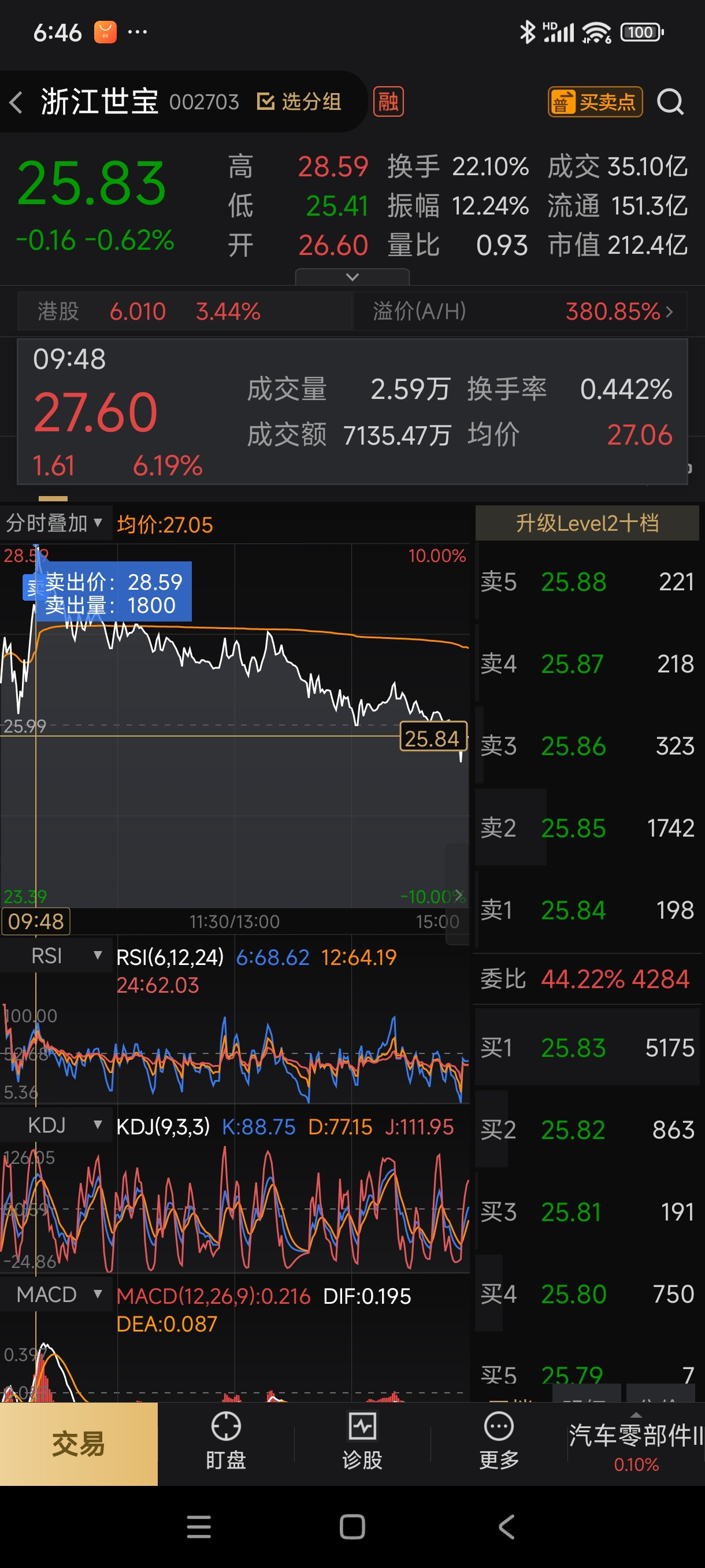Tap the 均价:27.05 label above chart
705x1568 pixels.
(165, 525)
